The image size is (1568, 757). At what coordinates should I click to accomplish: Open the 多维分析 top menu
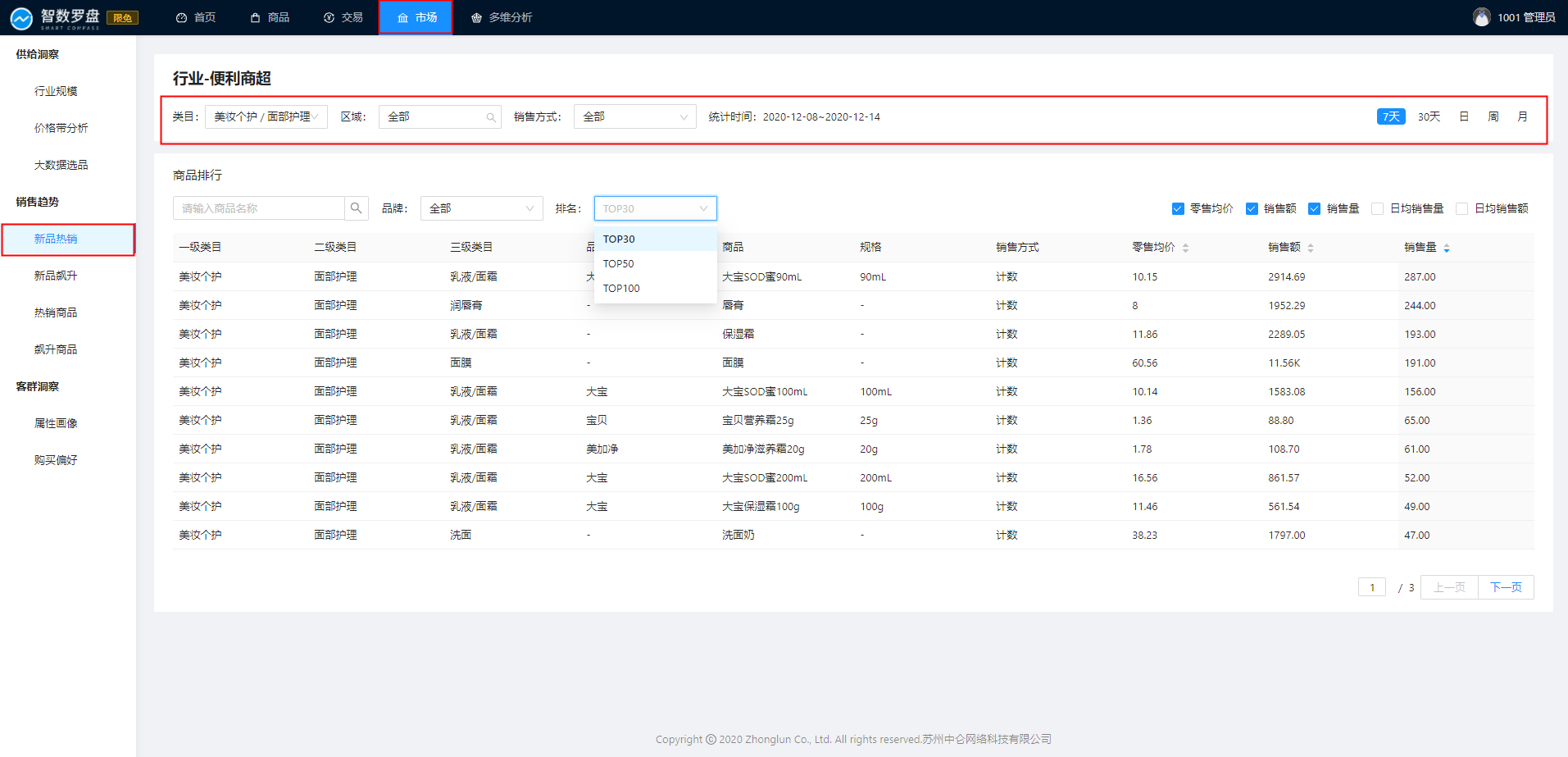point(502,17)
